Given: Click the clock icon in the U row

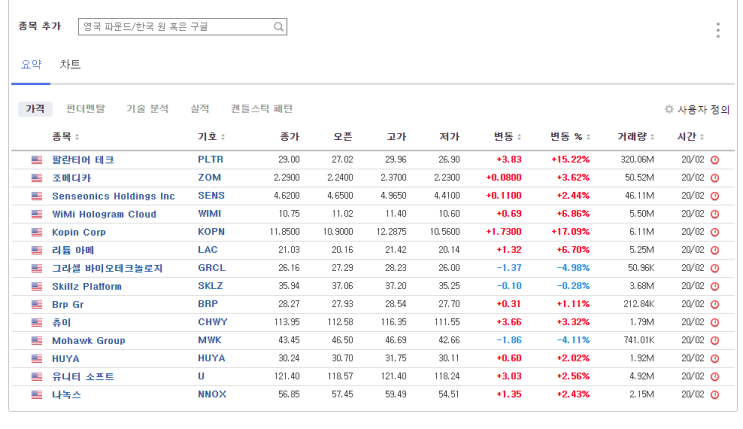Looking at the screenshot, I should [715, 377].
